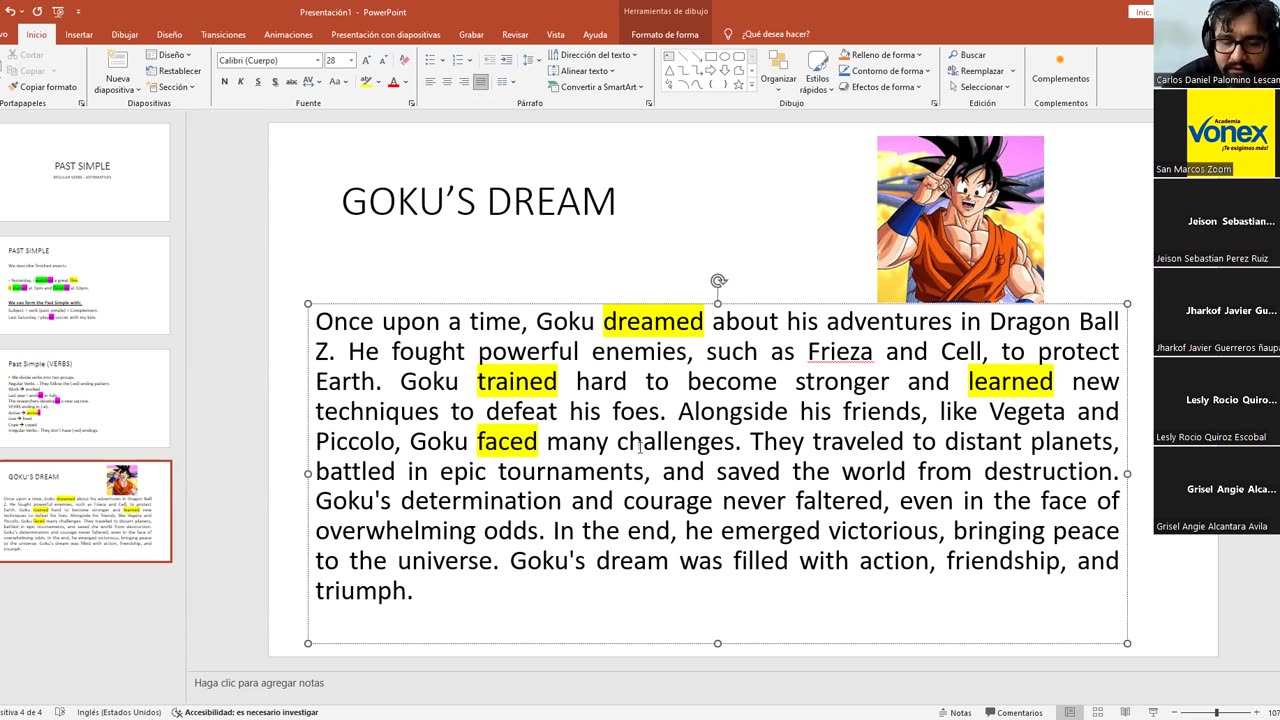
Task: Click Buscar magnifier icon
Action: [953, 55]
